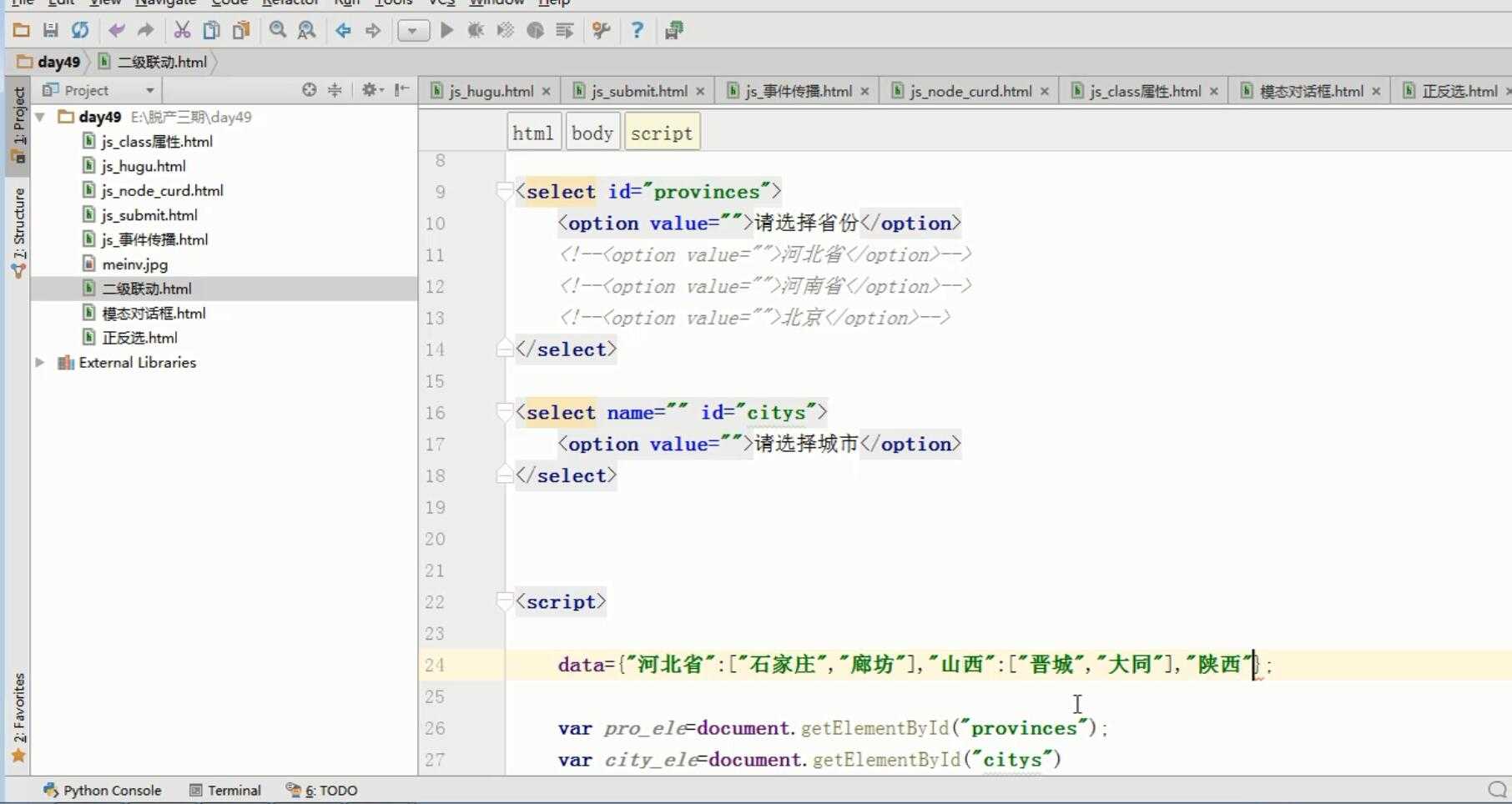
Task: Click the concurrency diagram toolbar icon
Action: click(x=565, y=31)
